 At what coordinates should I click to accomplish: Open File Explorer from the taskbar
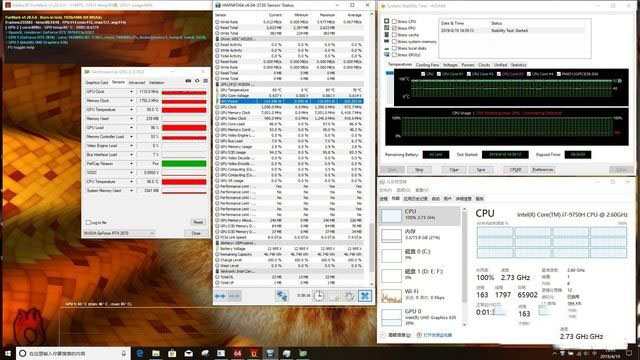tap(156, 353)
